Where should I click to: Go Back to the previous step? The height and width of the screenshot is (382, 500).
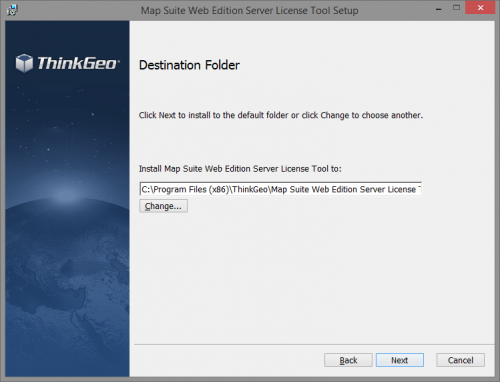point(348,360)
